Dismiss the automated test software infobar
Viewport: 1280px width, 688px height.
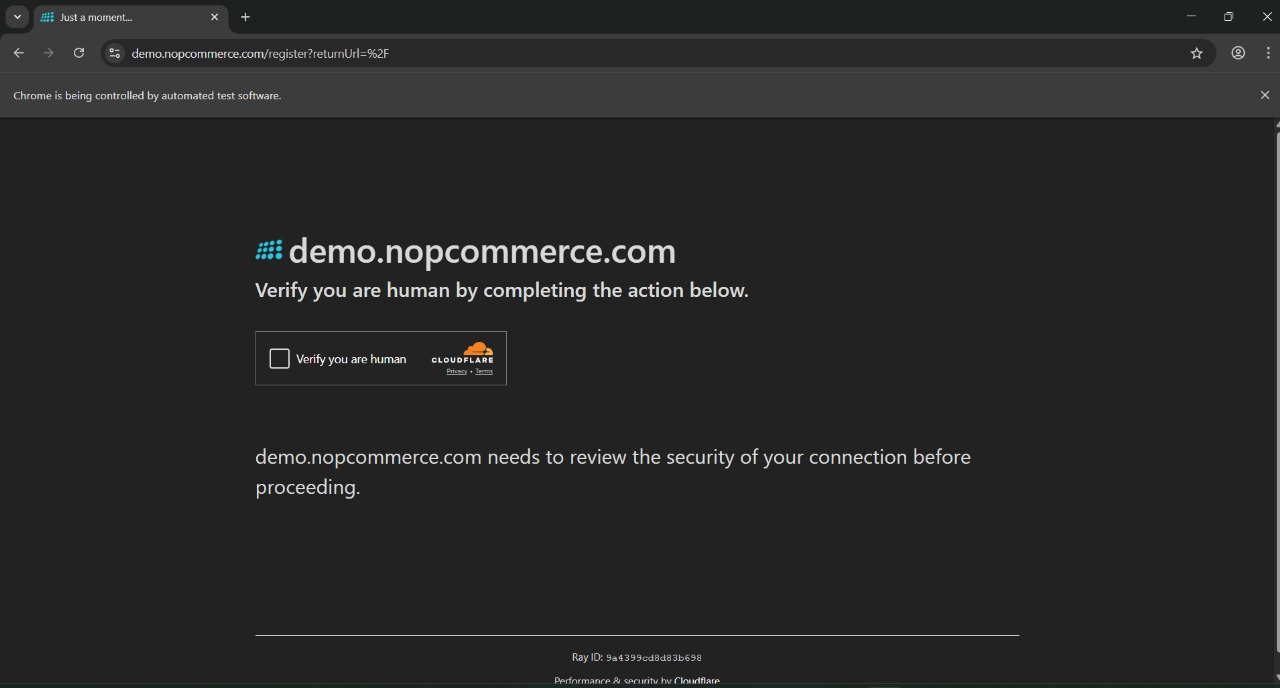tap(1264, 95)
